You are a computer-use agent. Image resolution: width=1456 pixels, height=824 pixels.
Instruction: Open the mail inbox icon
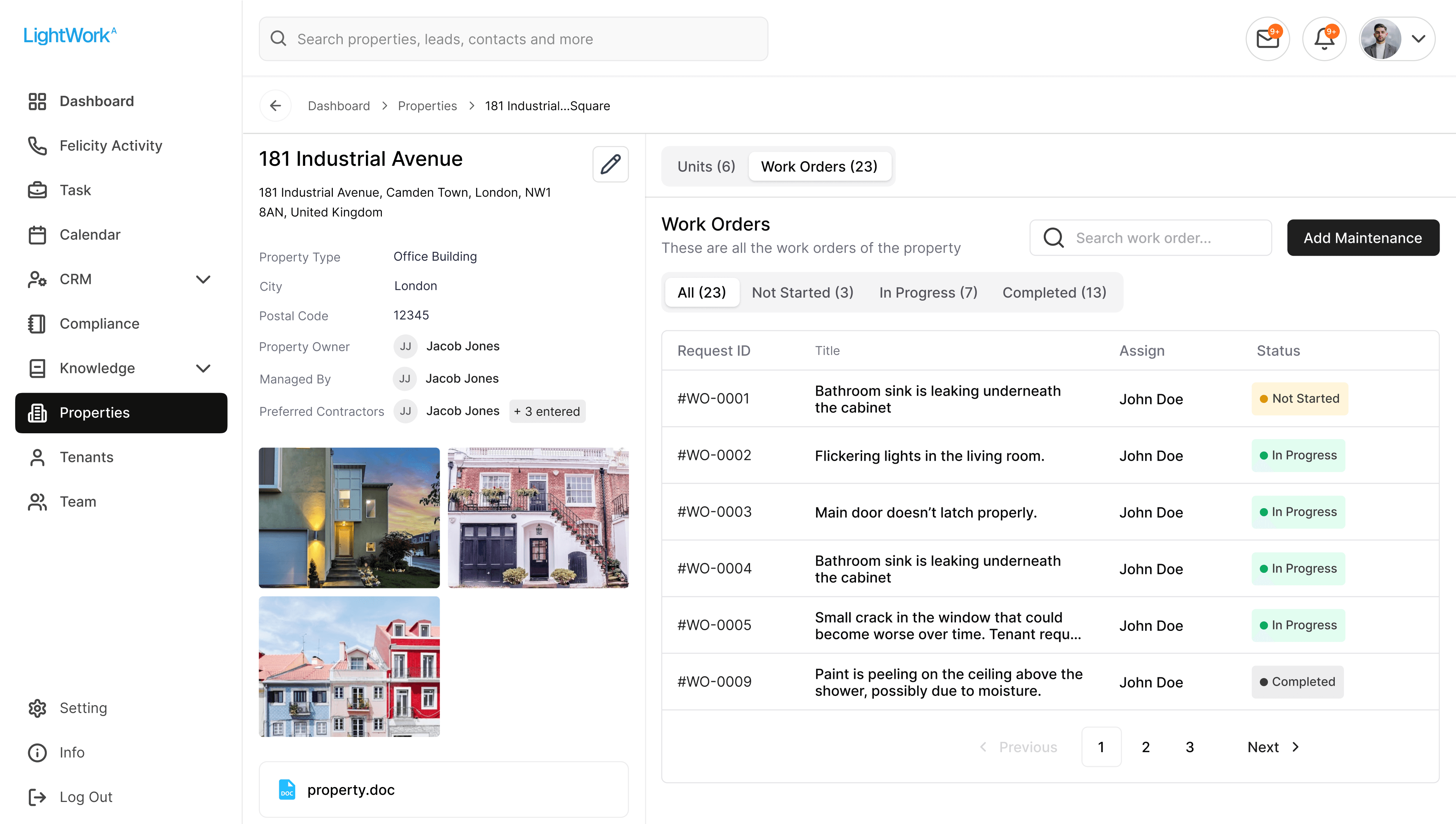1267,39
